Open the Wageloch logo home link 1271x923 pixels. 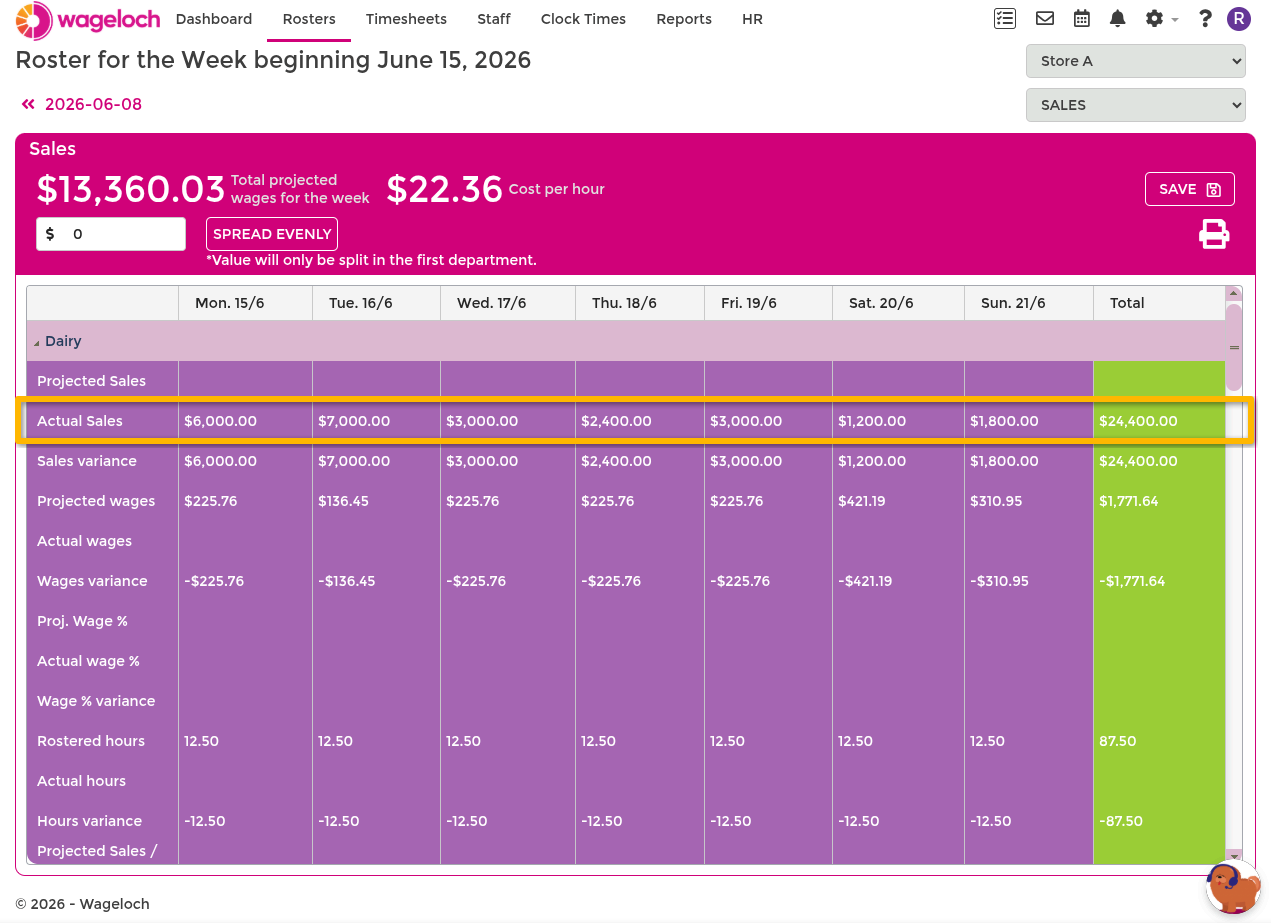point(88,19)
